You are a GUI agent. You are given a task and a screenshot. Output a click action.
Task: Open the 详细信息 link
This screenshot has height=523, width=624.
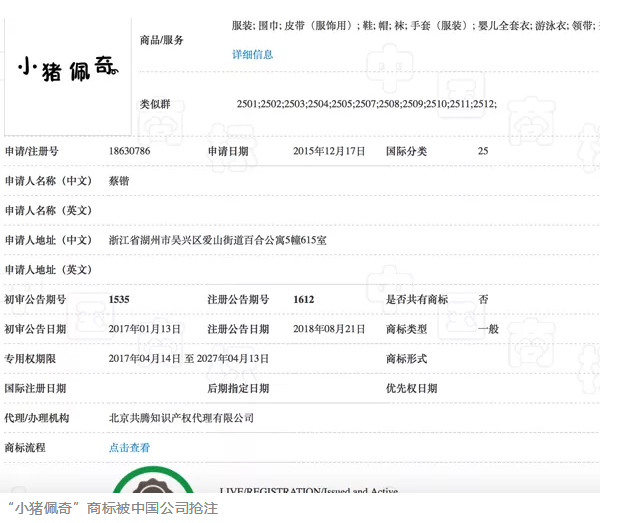(x=252, y=55)
